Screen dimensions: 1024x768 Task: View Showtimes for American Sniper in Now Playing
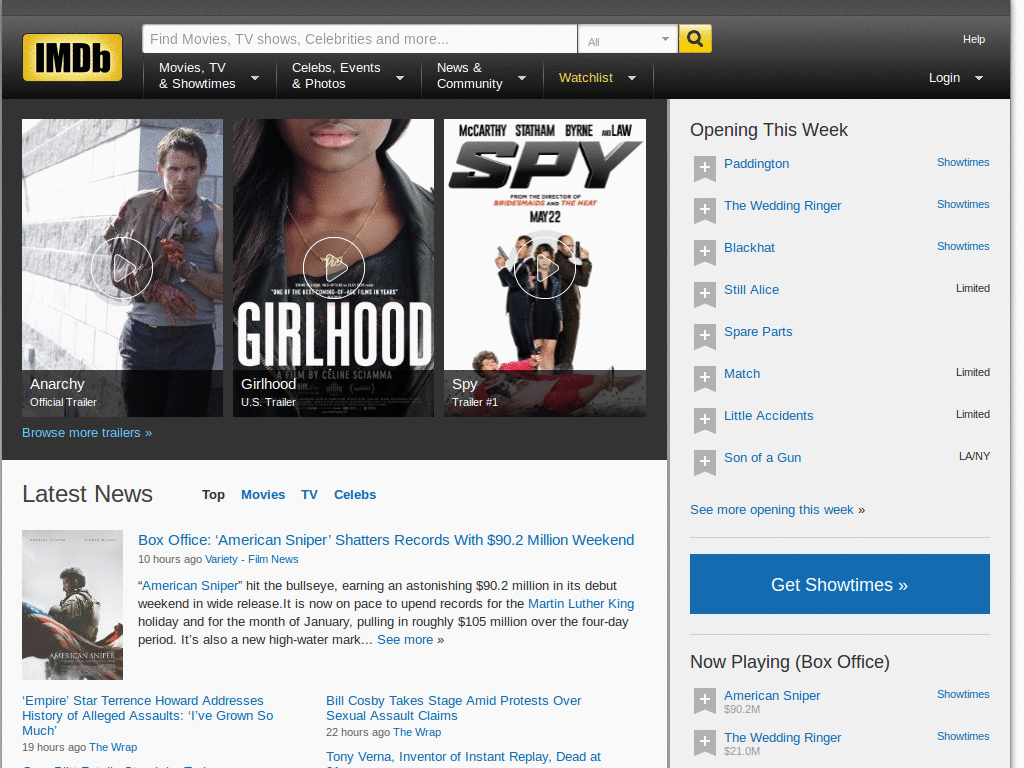pos(963,694)
